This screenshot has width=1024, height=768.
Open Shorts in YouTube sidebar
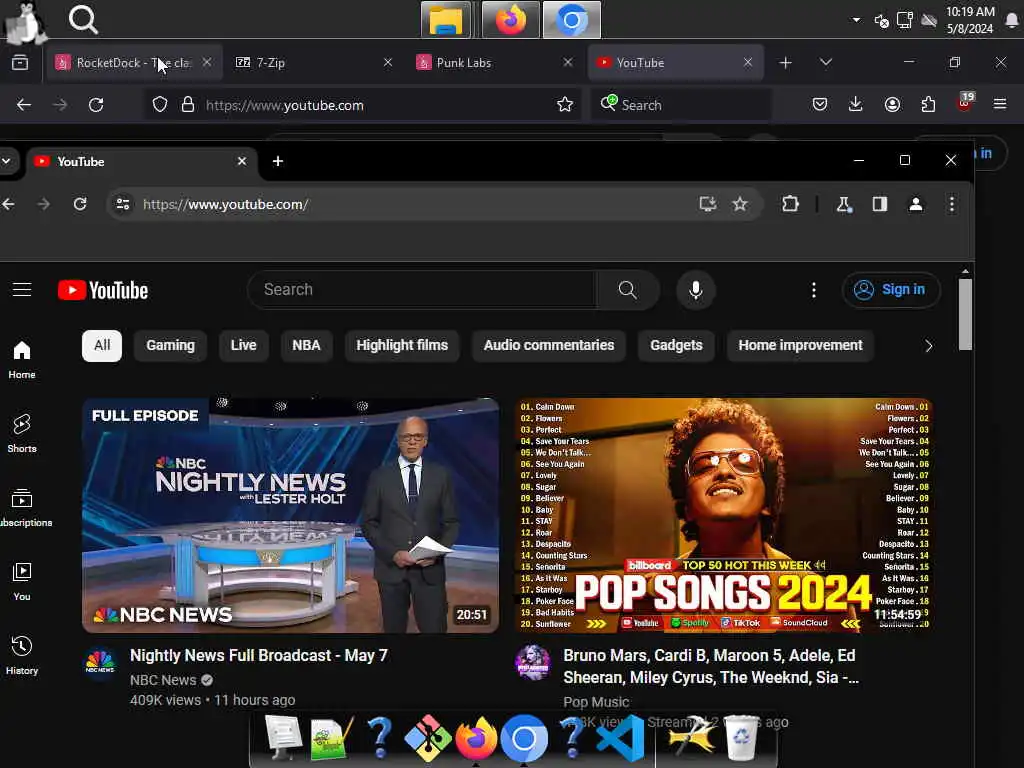pyautogui.click(x=22, y=434)
